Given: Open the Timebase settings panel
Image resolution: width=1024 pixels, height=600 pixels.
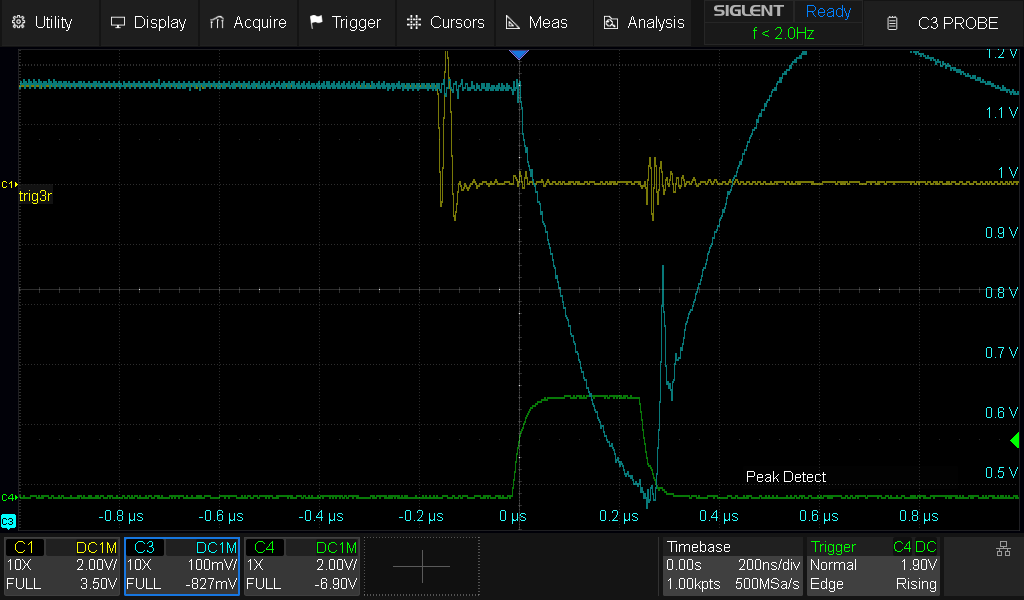Looking at the screenshot, I should (732, 565).
